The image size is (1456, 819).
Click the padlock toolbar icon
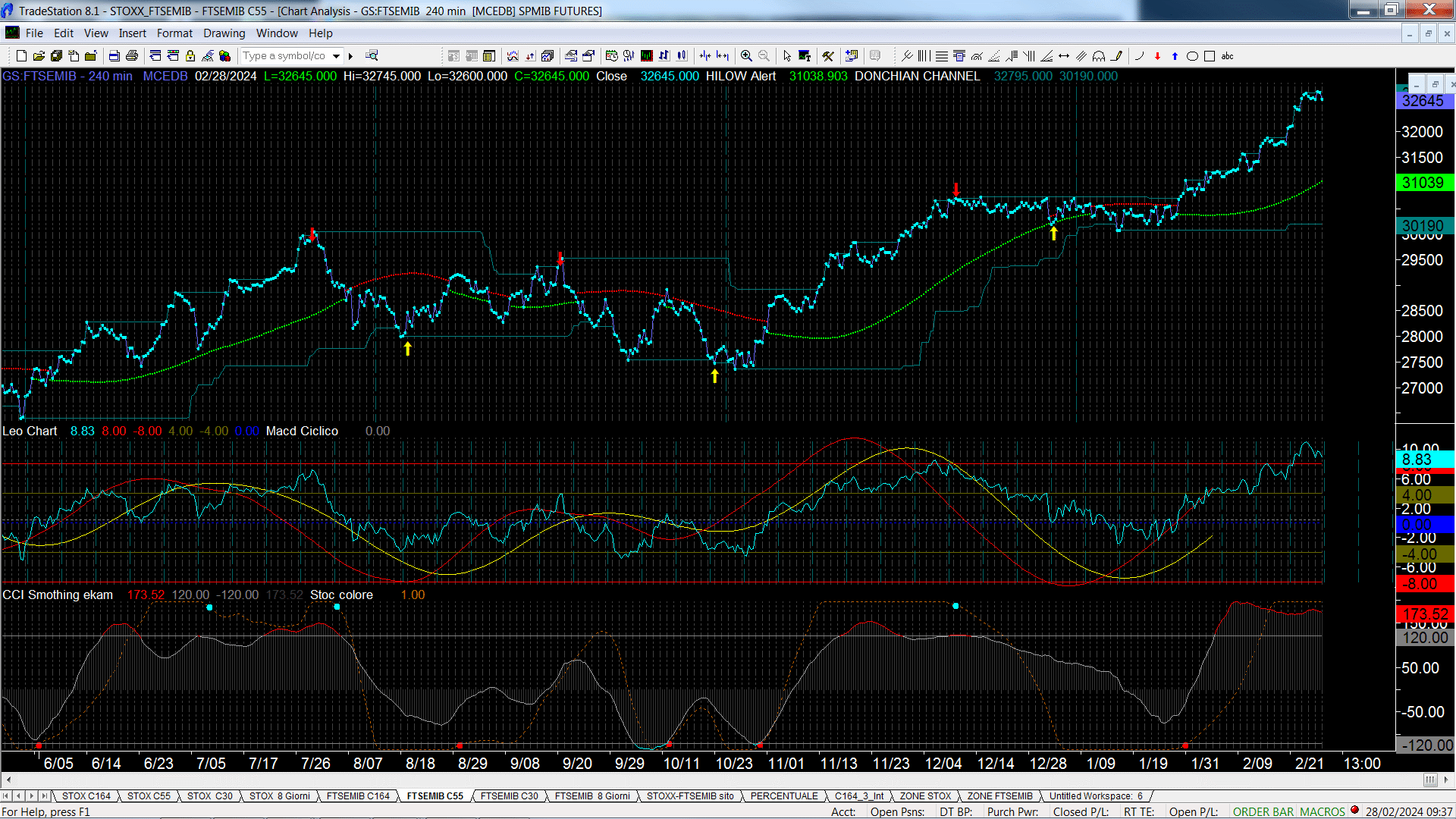(190, 56)
